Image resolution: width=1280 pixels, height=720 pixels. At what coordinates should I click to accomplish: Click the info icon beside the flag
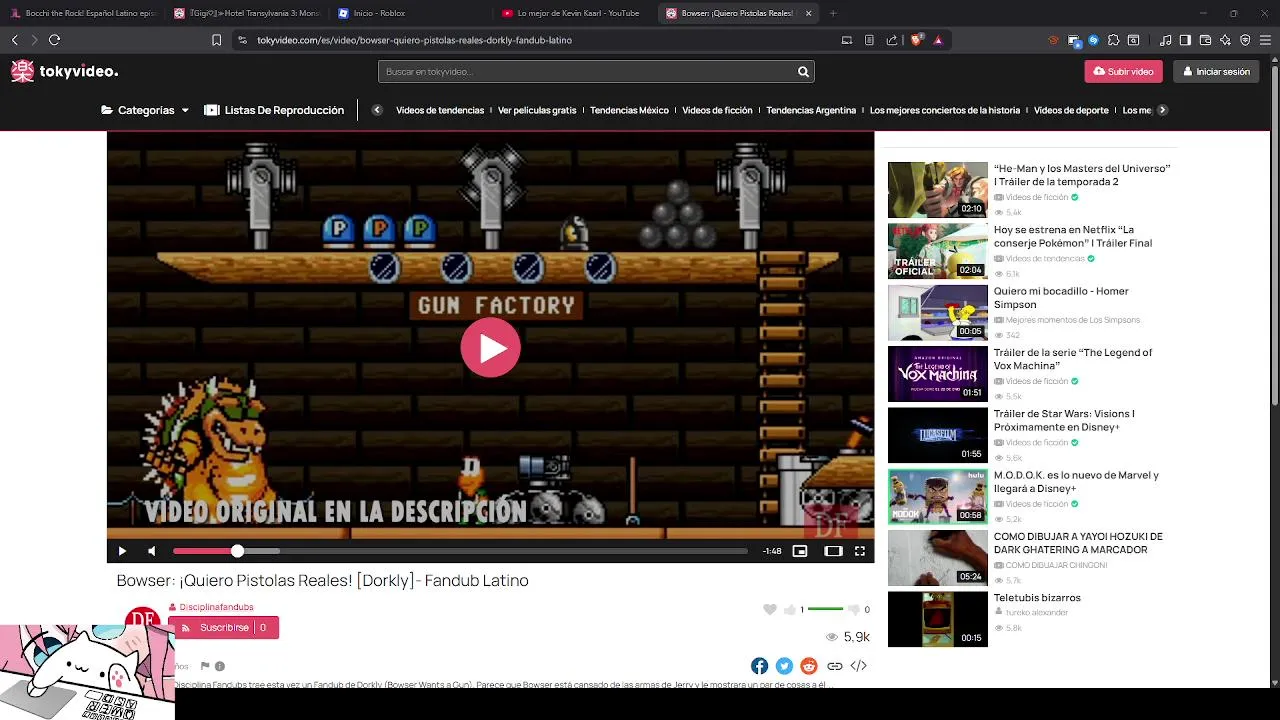220,666
